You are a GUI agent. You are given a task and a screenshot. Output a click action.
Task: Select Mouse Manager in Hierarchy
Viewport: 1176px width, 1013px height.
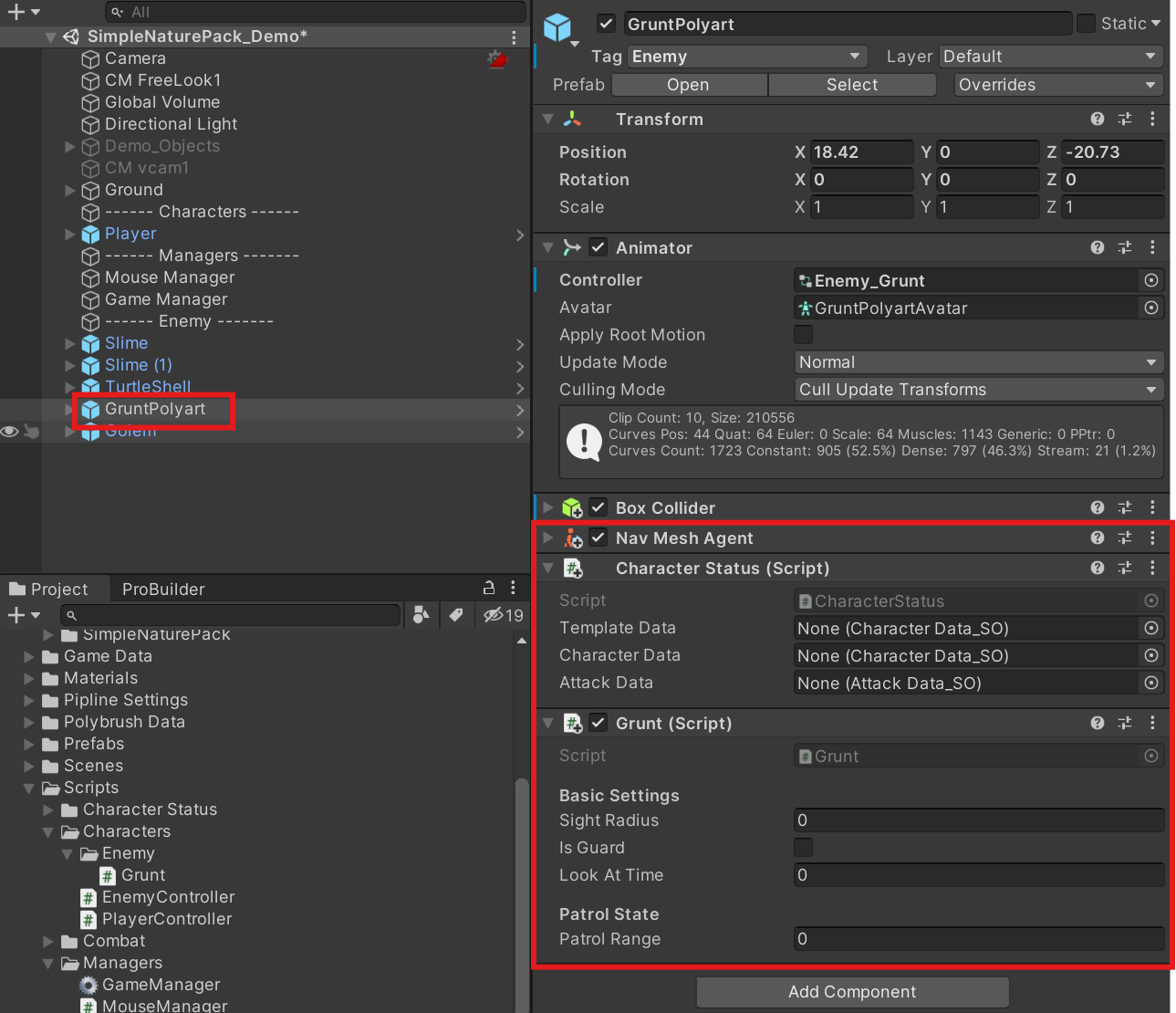click(170, 277)
